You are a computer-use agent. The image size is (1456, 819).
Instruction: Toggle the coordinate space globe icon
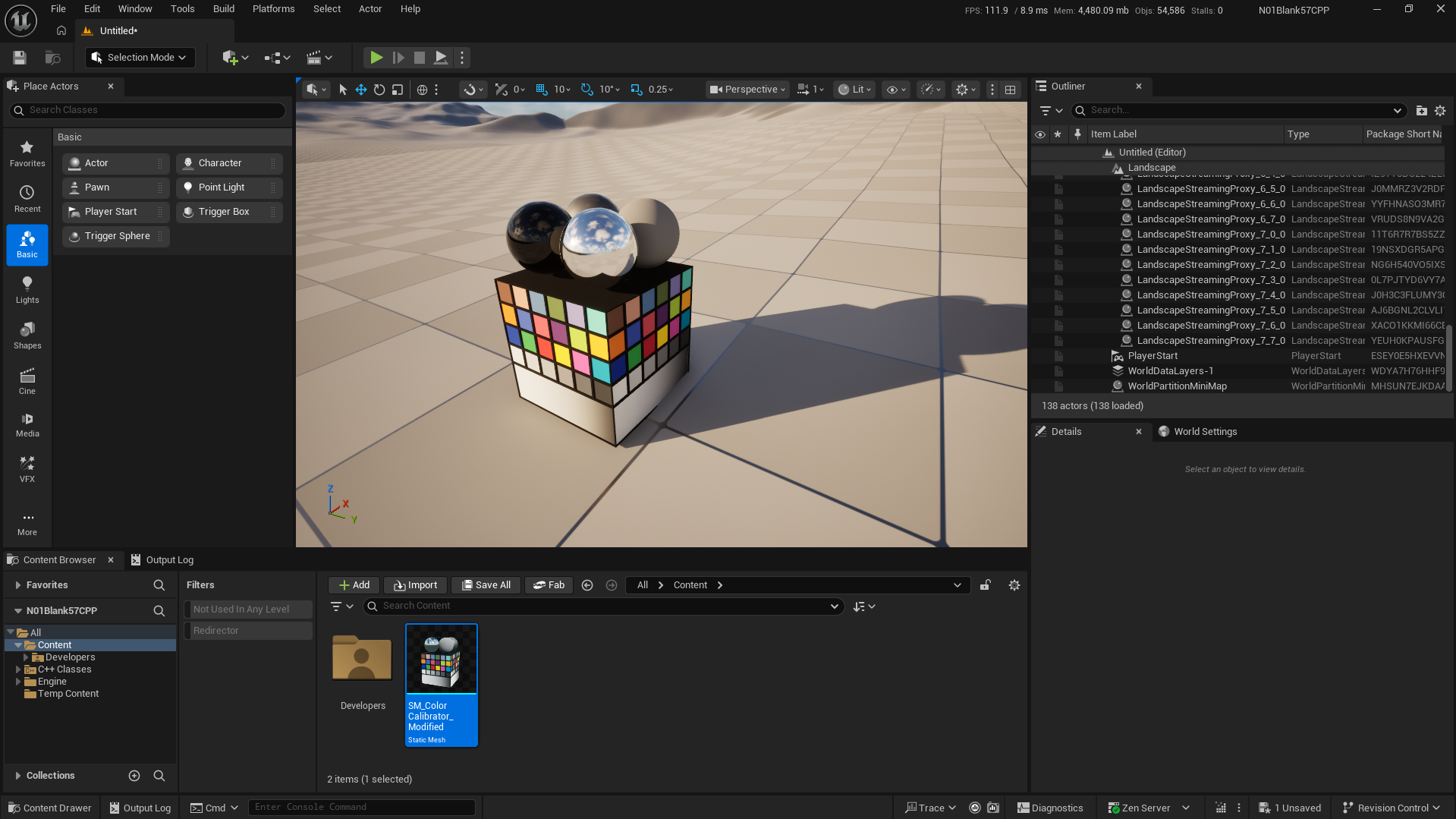[423, 90]
